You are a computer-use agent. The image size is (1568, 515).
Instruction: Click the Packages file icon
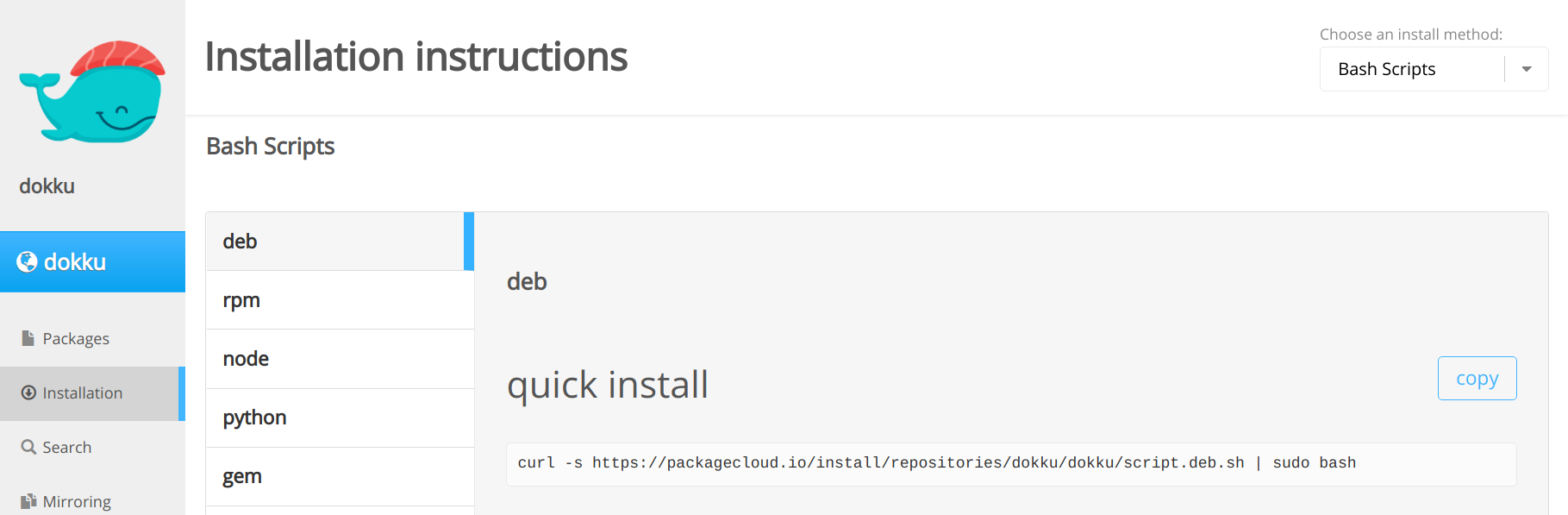click(x=28, y=338)
